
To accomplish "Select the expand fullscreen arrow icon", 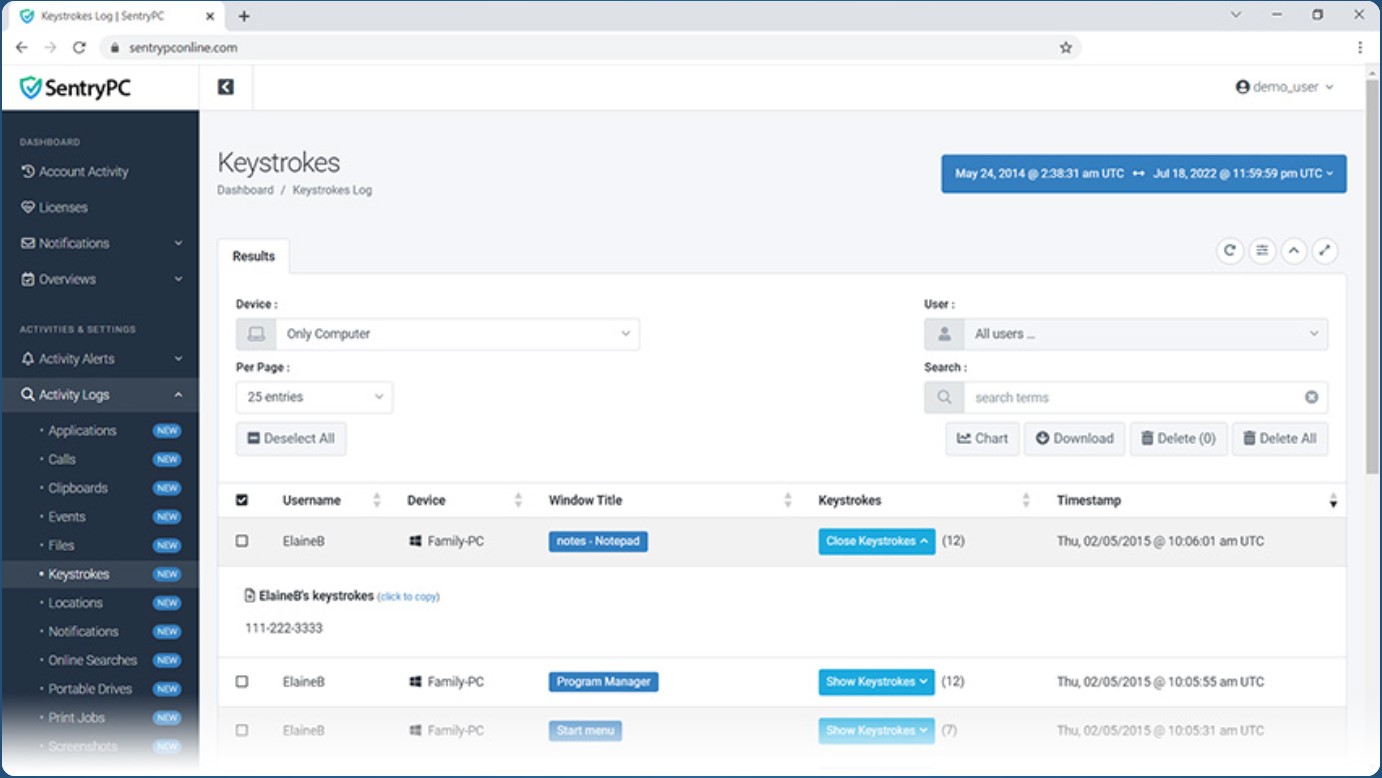I will pos(1325,251).
